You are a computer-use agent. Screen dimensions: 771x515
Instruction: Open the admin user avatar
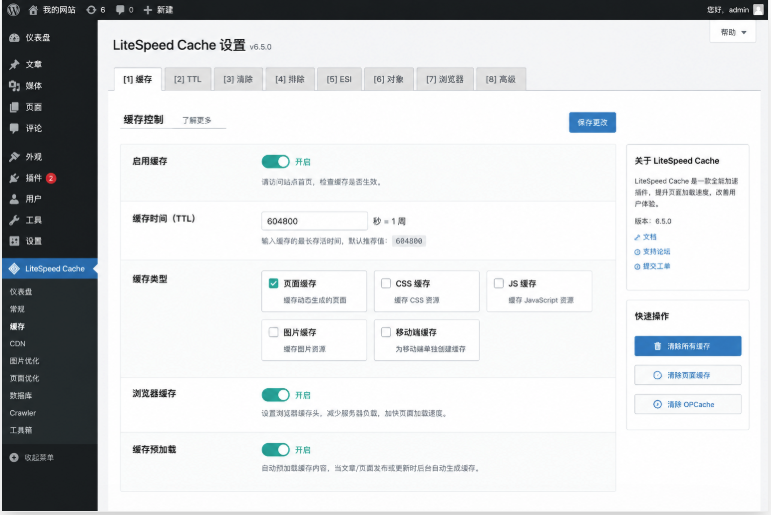[758, 9]
